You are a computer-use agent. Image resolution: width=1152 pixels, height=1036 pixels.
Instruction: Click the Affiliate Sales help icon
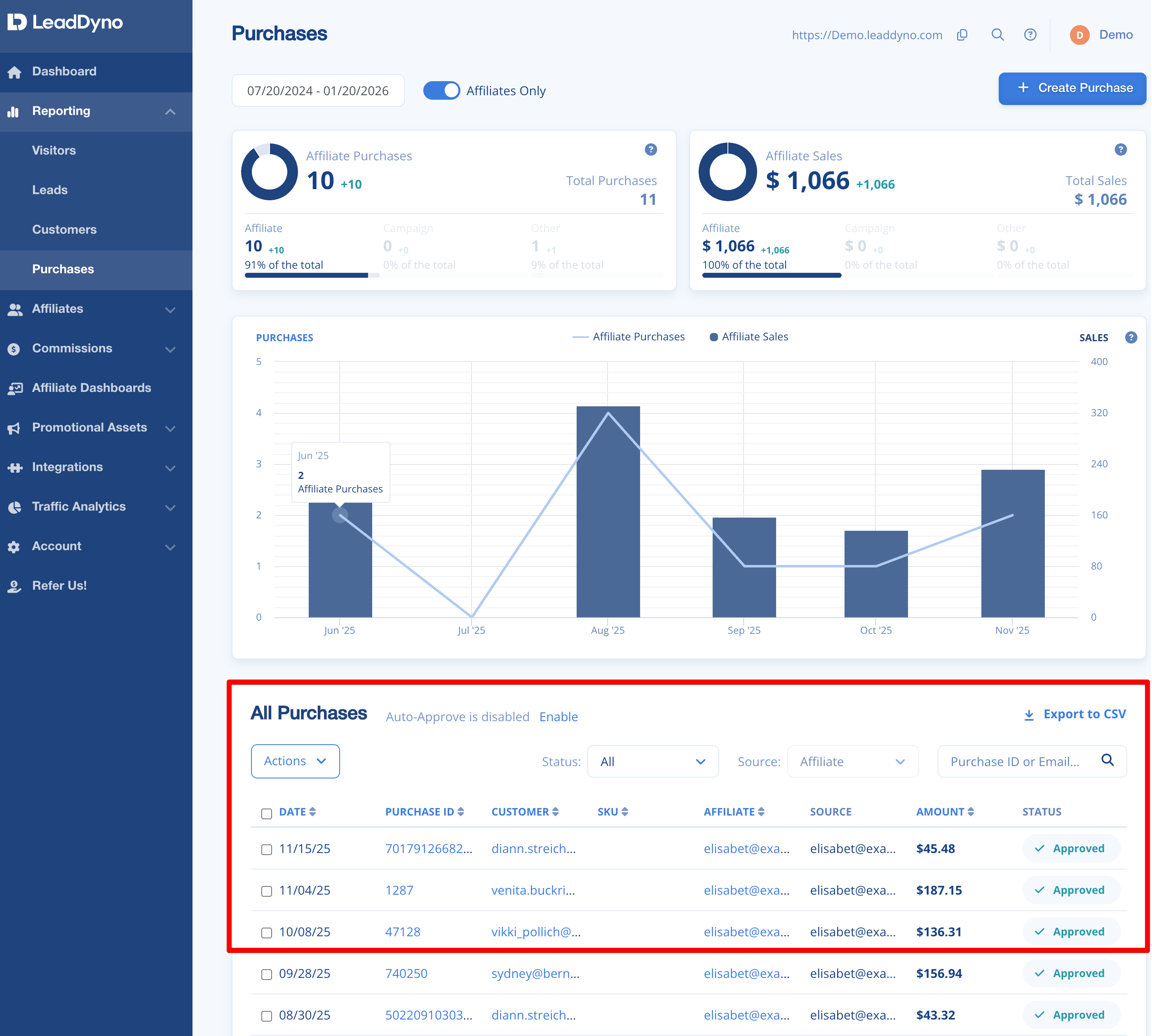coord(1120,149)
